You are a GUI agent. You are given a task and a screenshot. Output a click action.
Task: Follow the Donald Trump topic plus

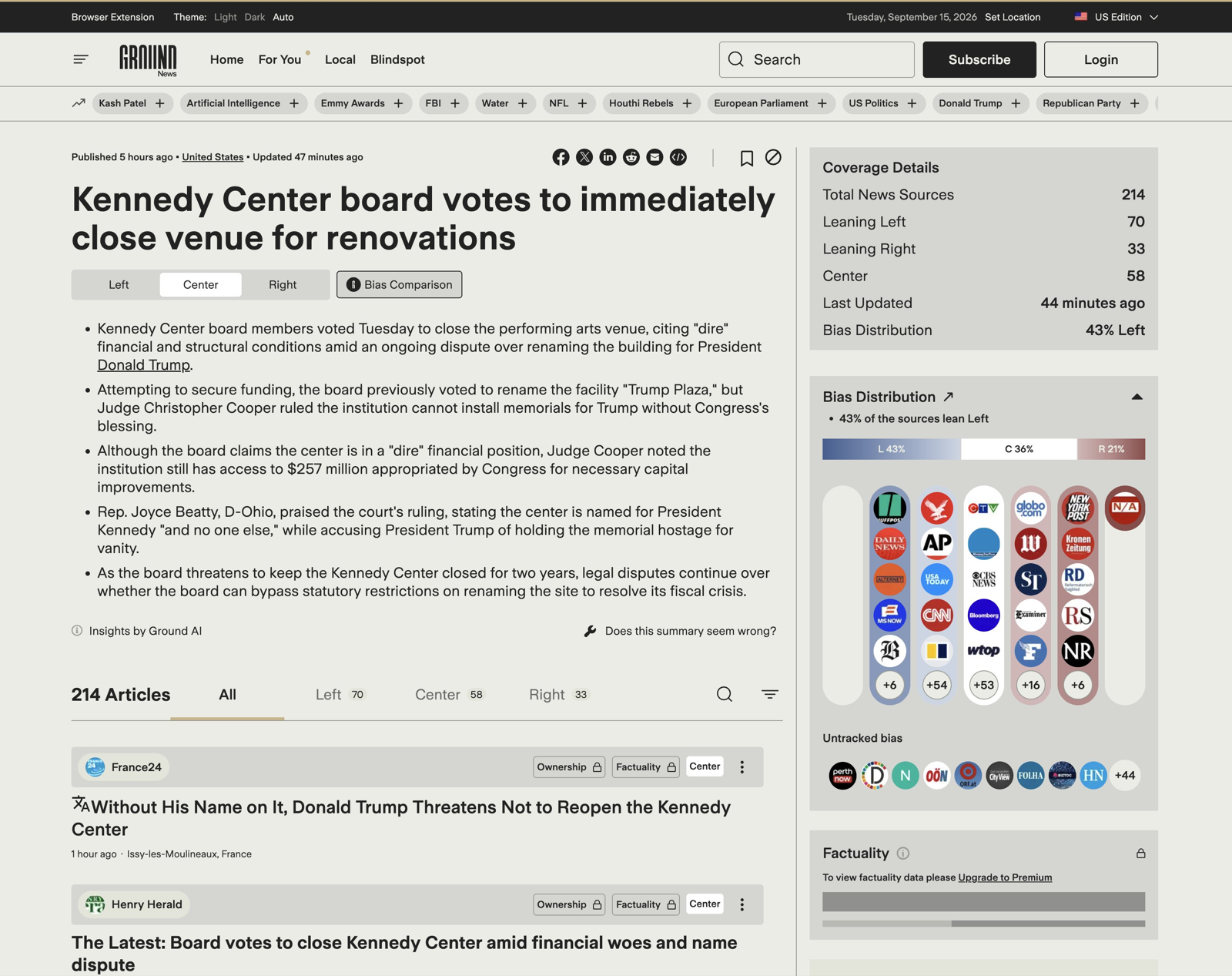pyautogui.click(x=1016, y=103)
